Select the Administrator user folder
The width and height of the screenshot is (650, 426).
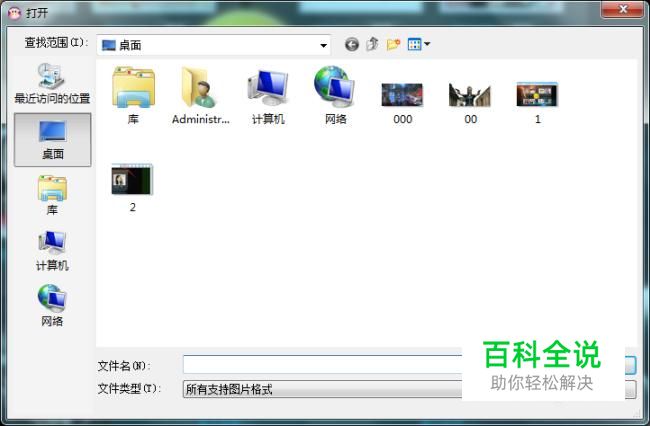pyautogui.click(x=201, y=96)
